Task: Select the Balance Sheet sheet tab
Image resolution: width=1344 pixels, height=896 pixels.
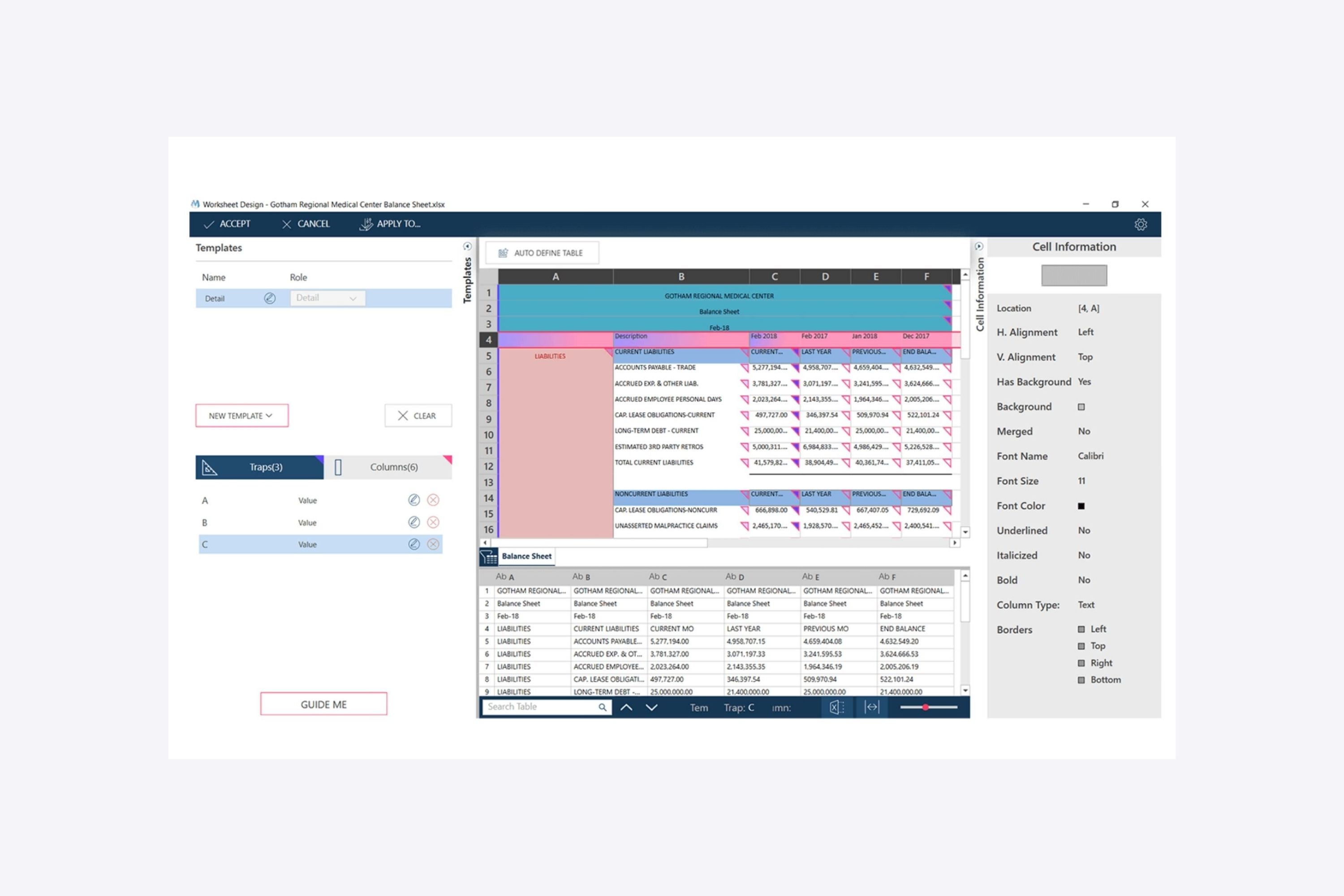Action: [x=526, y=556]
